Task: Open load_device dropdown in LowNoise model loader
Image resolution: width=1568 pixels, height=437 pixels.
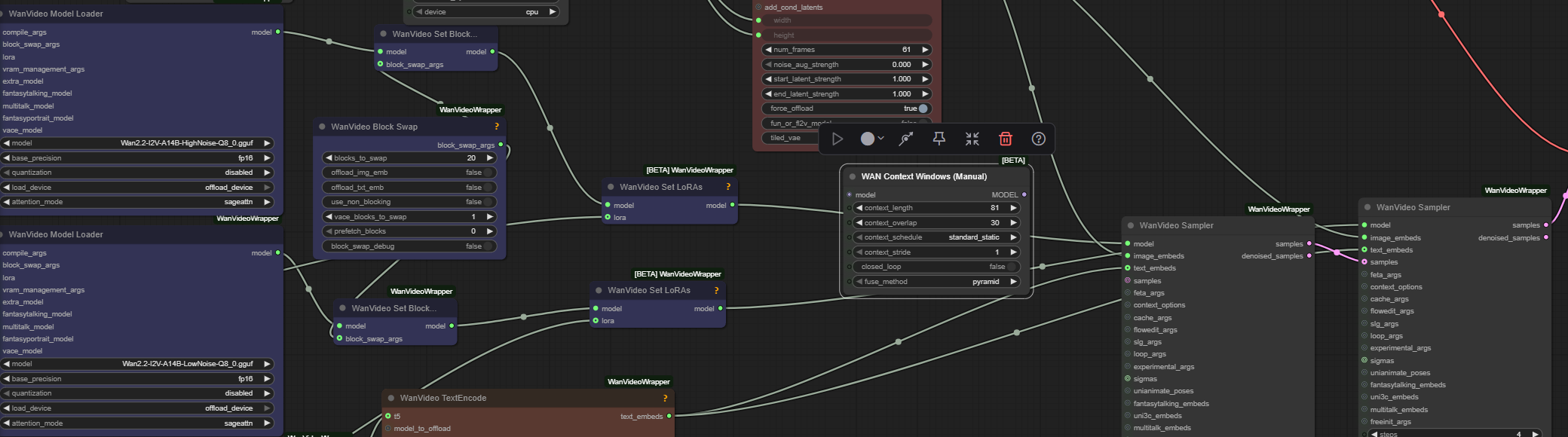Action: pyautogui.click(x=136, y=408)
